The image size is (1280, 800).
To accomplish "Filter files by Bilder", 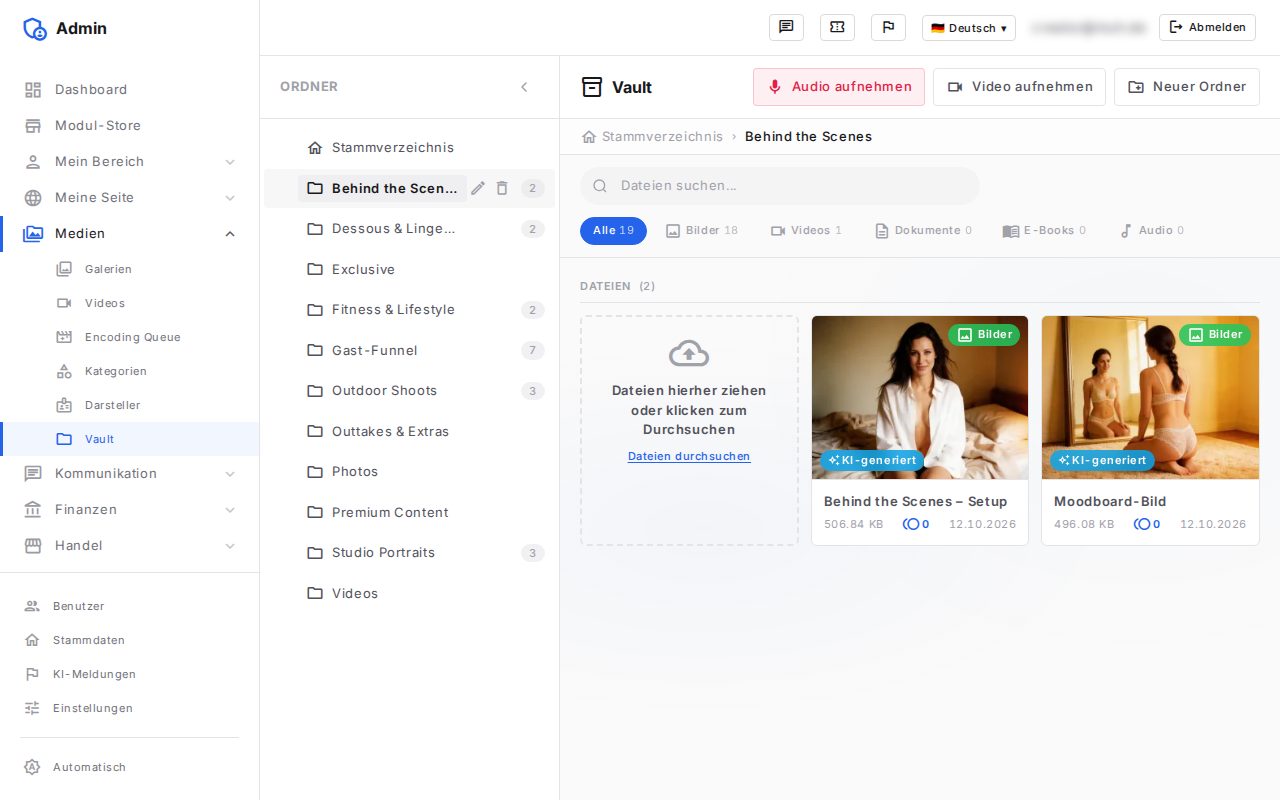I will tap(702, 231).
